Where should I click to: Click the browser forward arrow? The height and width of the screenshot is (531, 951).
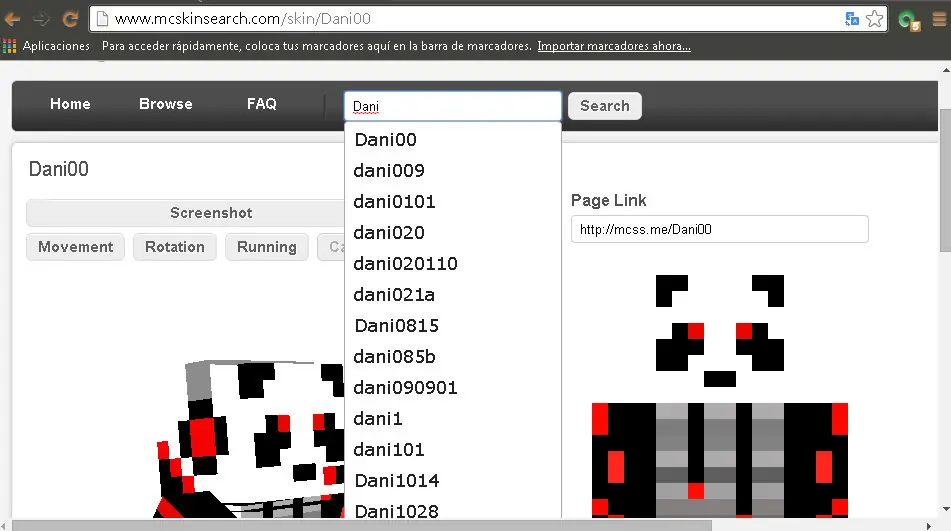[41, 19]
